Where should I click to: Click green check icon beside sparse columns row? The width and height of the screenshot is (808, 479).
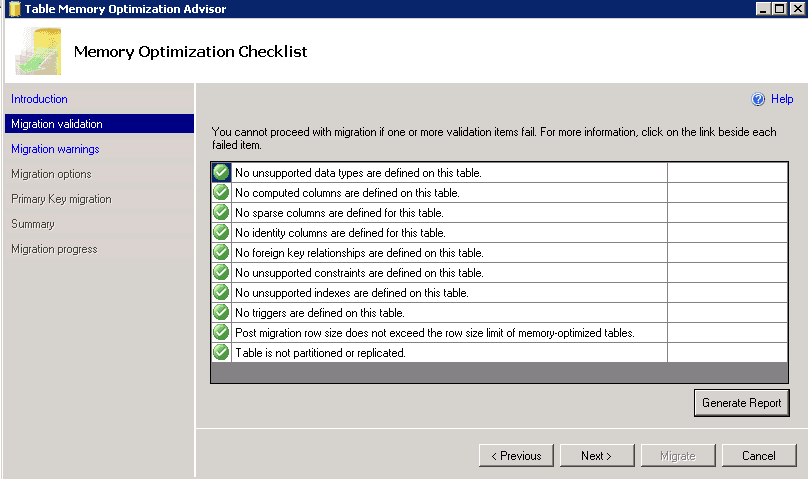[221, 212]
